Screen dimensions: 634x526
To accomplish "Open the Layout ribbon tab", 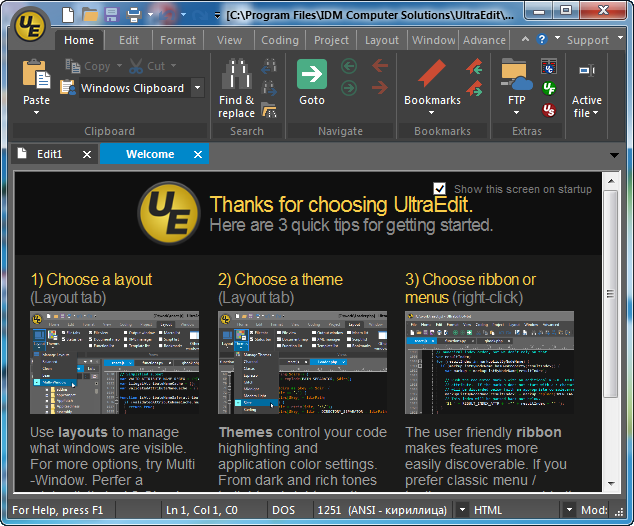I will [381, 40].
